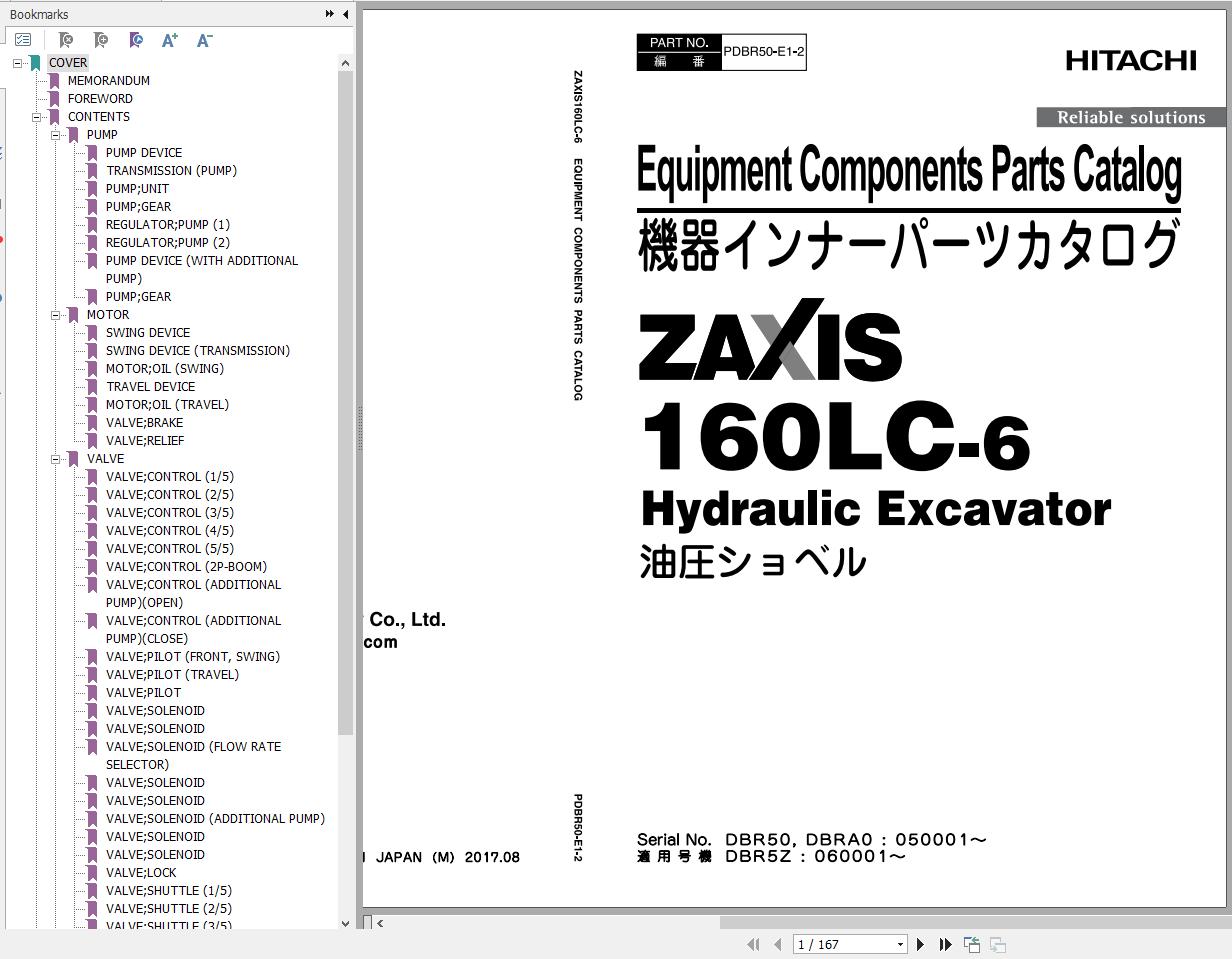This screenshot has width=1232, height=959.
Task: Open the TRAVEL DEVICE bookmark
Action: (x=151, y=387)
